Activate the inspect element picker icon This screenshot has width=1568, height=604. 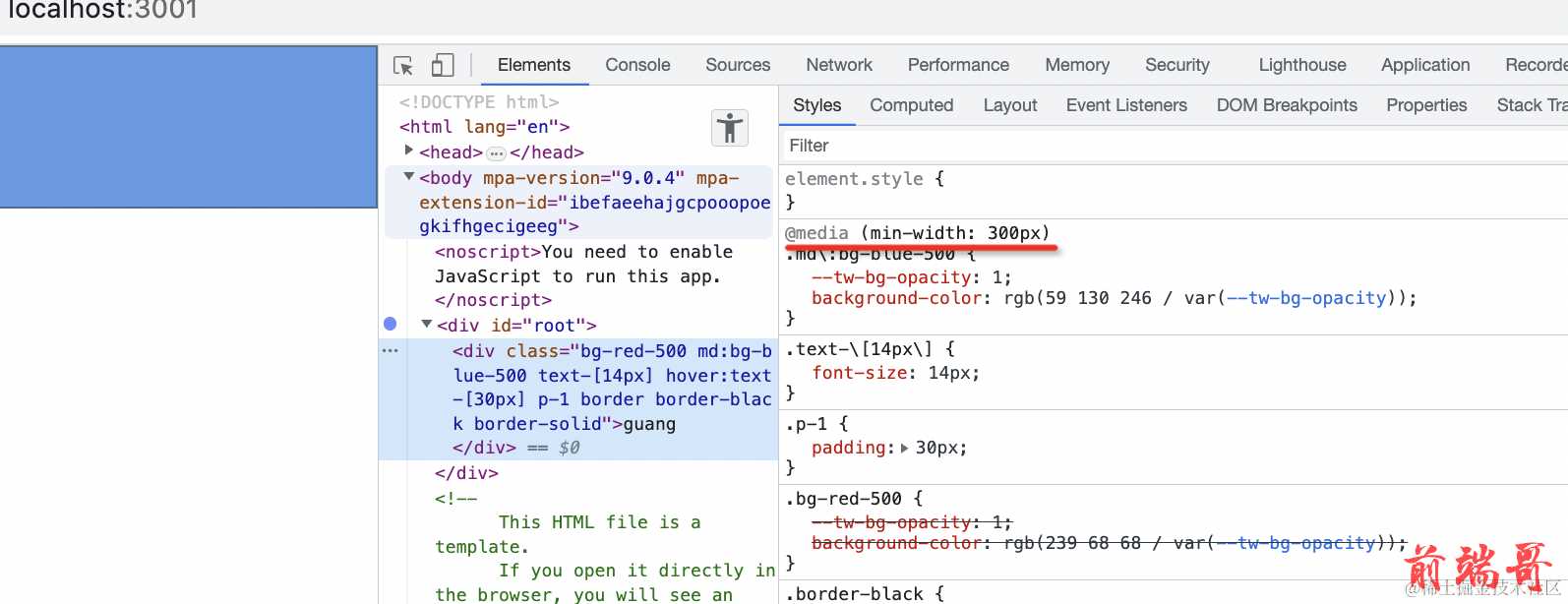[x=403, y=65]
